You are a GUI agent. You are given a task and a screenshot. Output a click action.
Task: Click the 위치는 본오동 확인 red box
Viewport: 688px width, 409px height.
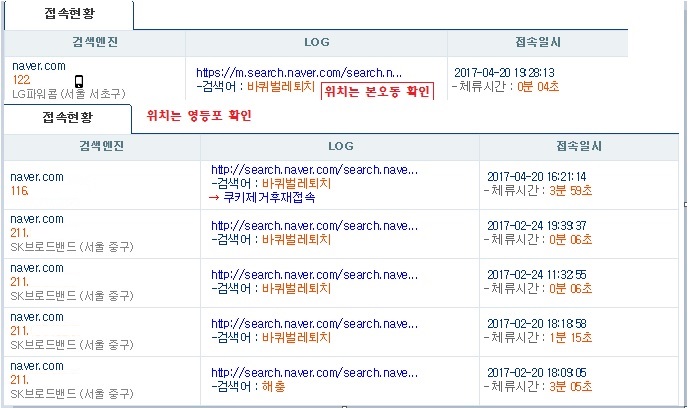[377, 91]
